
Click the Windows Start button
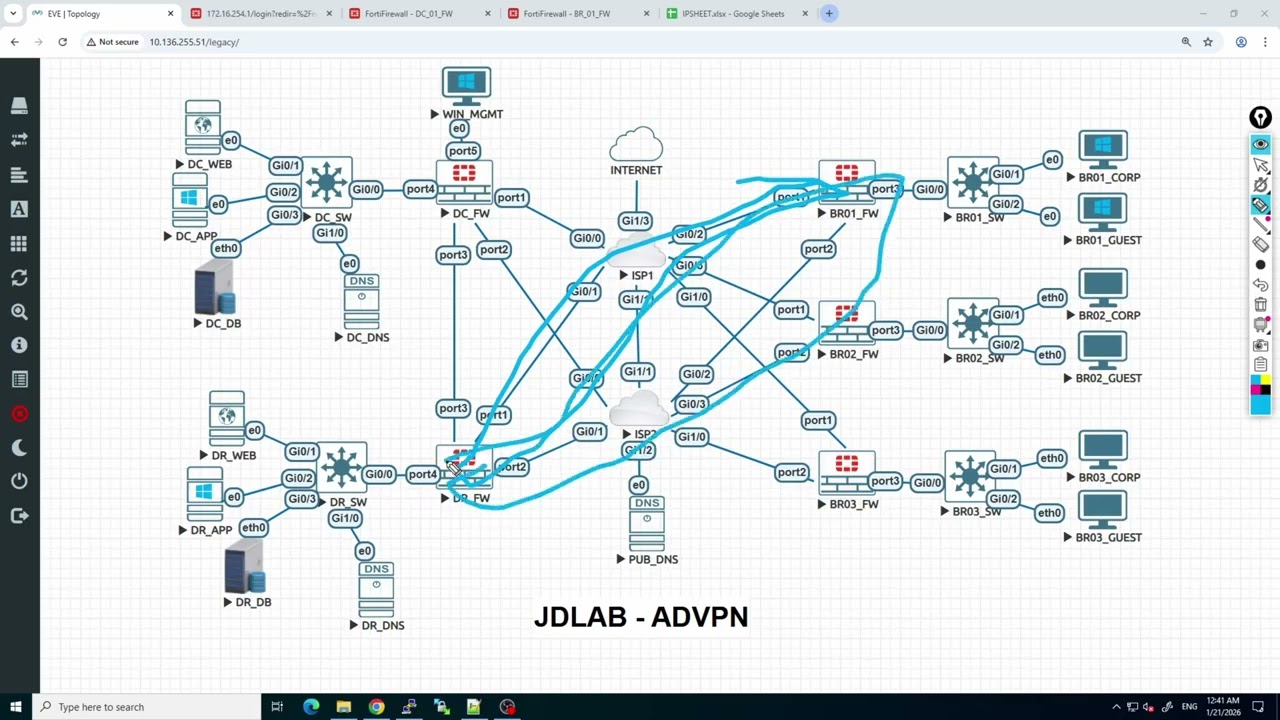(x=15, y=707)
